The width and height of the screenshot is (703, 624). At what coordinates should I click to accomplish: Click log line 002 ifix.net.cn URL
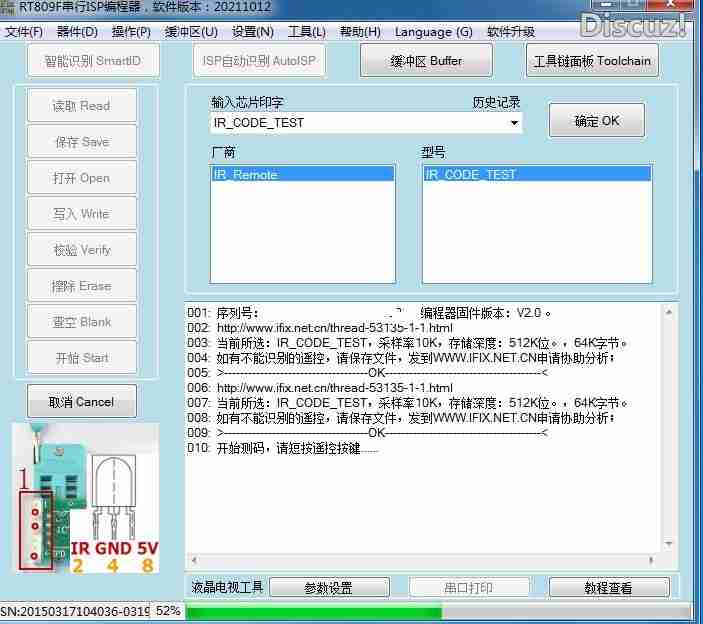click(x=334, y=328)
